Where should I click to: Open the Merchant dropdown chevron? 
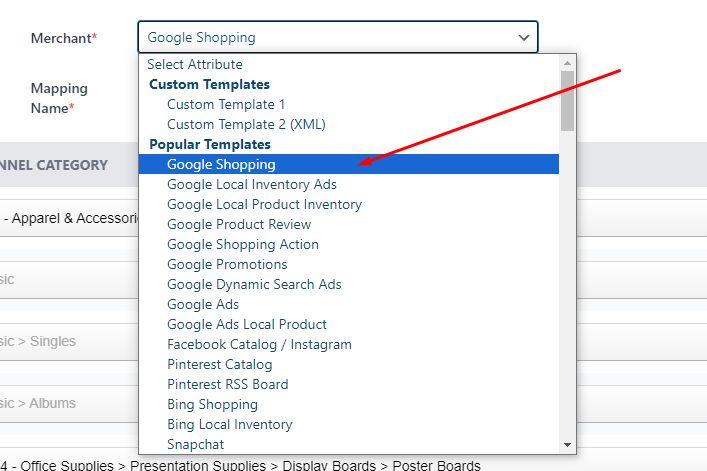[x=523, y=37]
